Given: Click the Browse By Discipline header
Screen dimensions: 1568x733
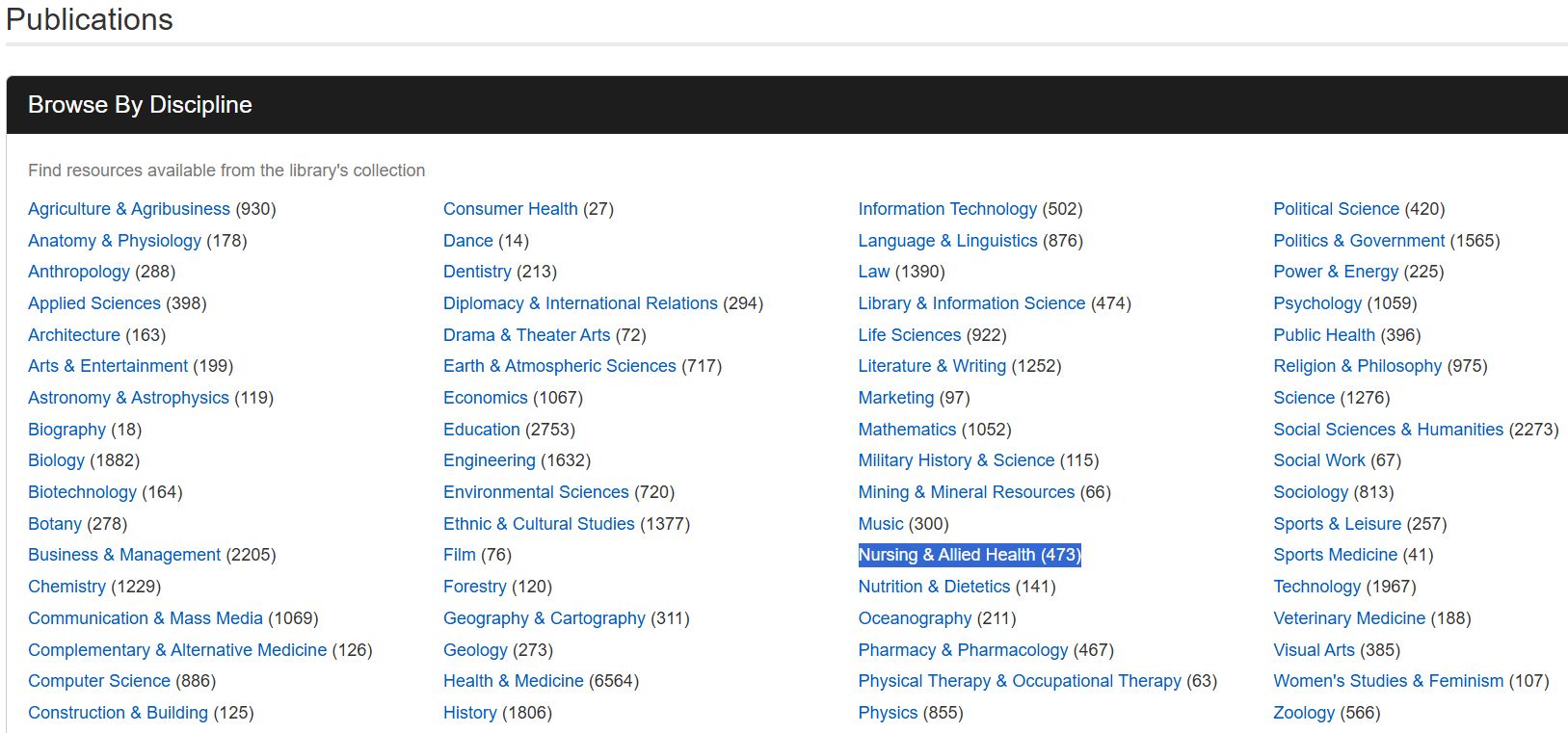Looking at the screenshot, I should pyautogui.click(x=140, y=105).
